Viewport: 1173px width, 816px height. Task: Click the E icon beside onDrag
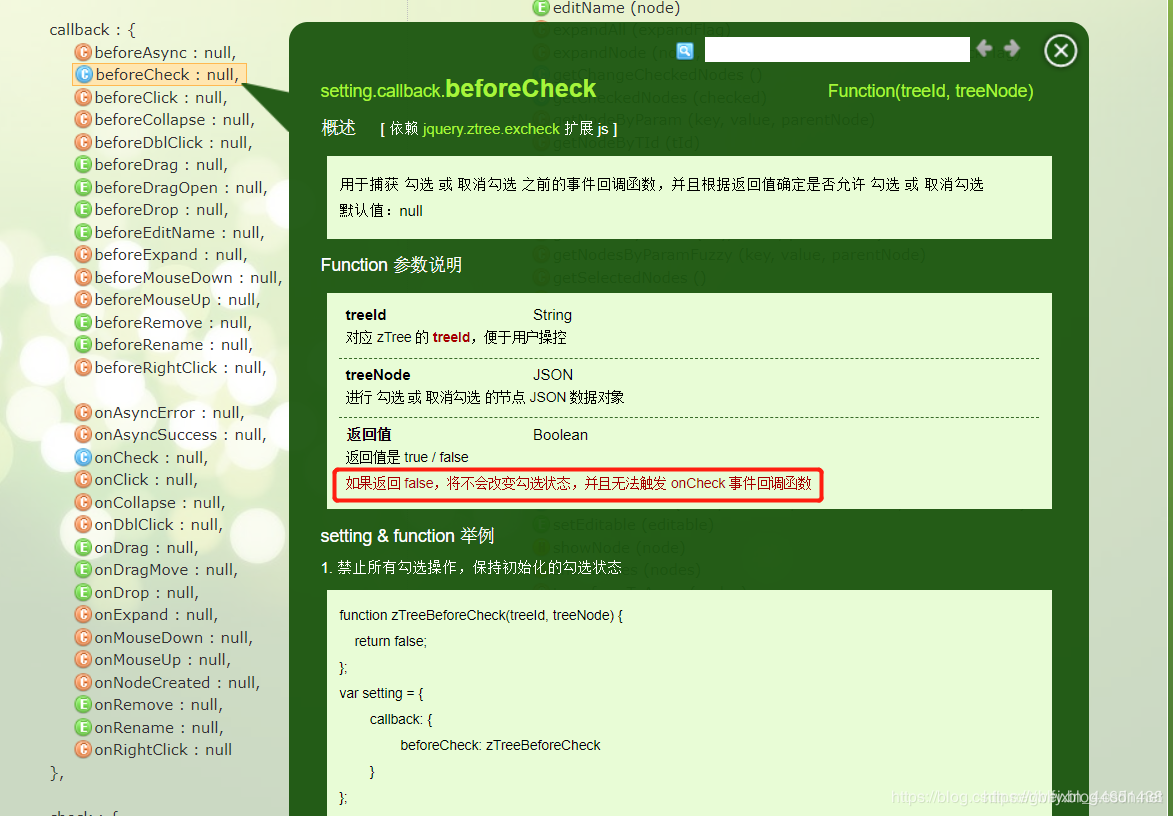point(83,547)
